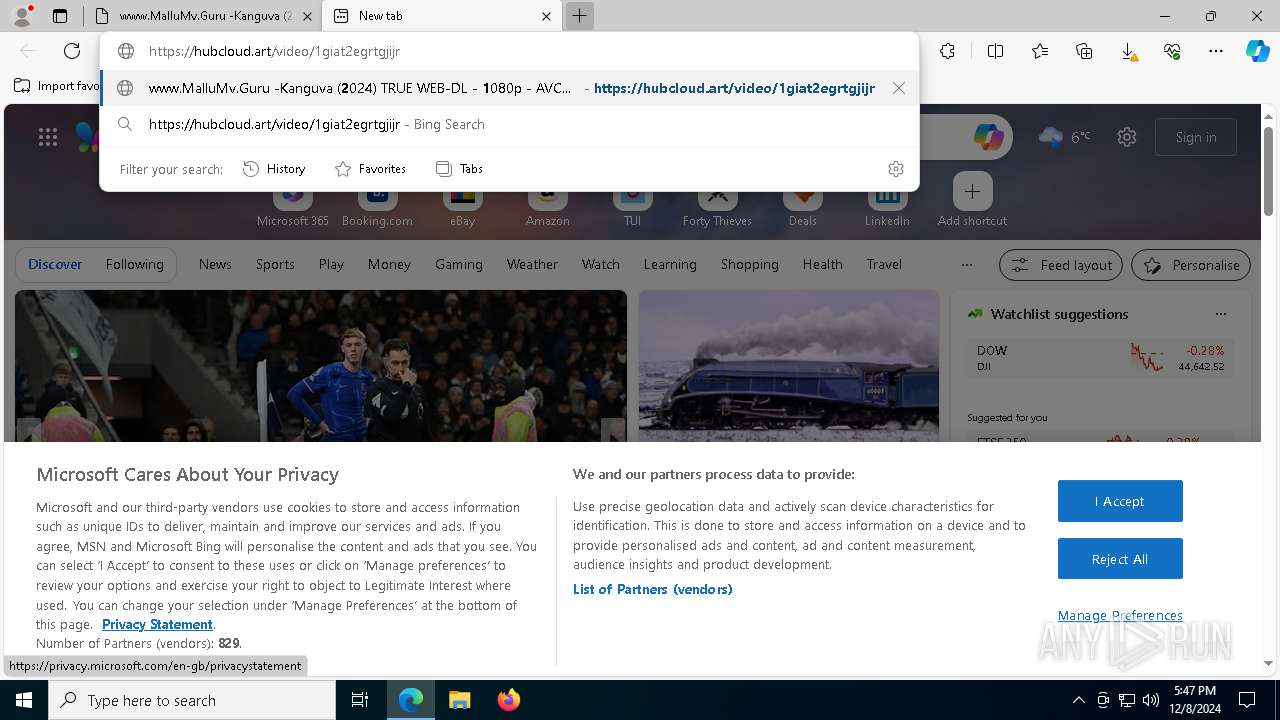1280x720 pixels.
Task: Open Collections toolbar icon
Action: (1084, 51)
